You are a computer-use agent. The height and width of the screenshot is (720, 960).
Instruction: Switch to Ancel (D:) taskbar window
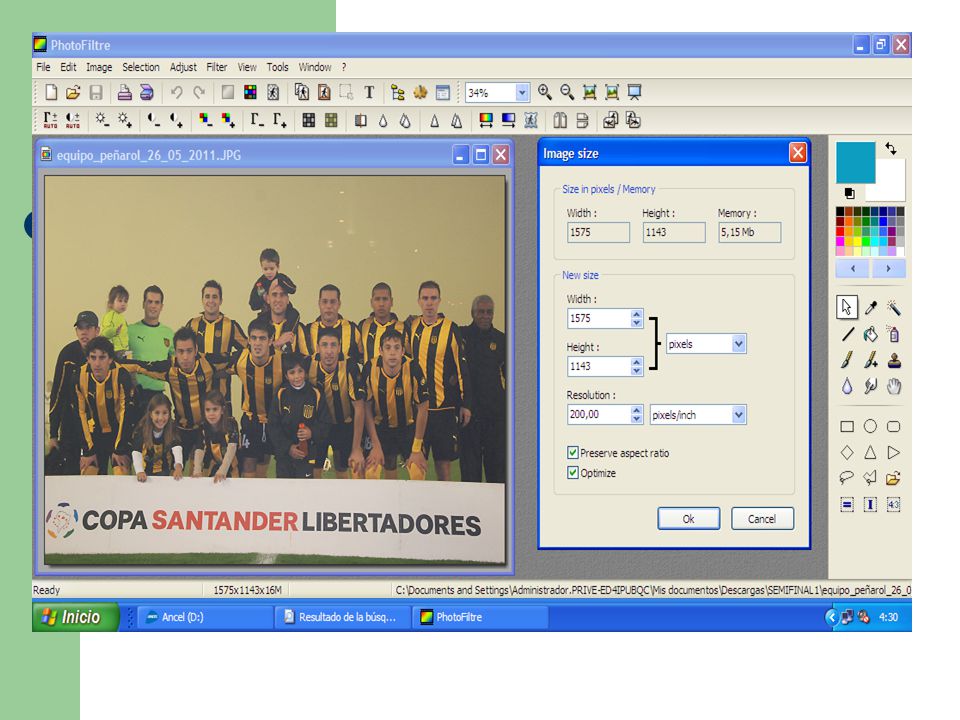point(204,617)
